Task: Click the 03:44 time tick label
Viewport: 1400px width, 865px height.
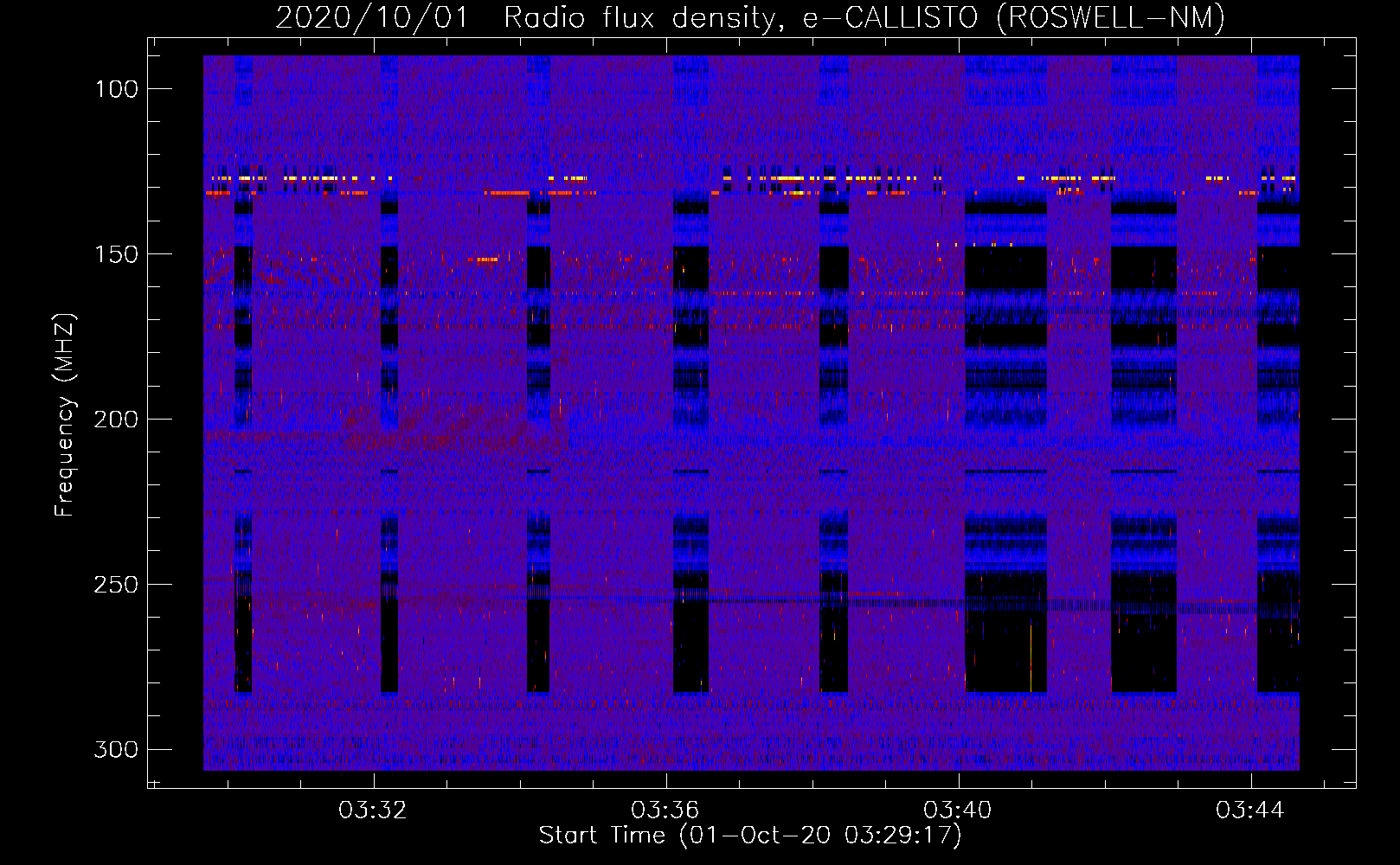Action: pyautogui.click(x=1250, y=811)
